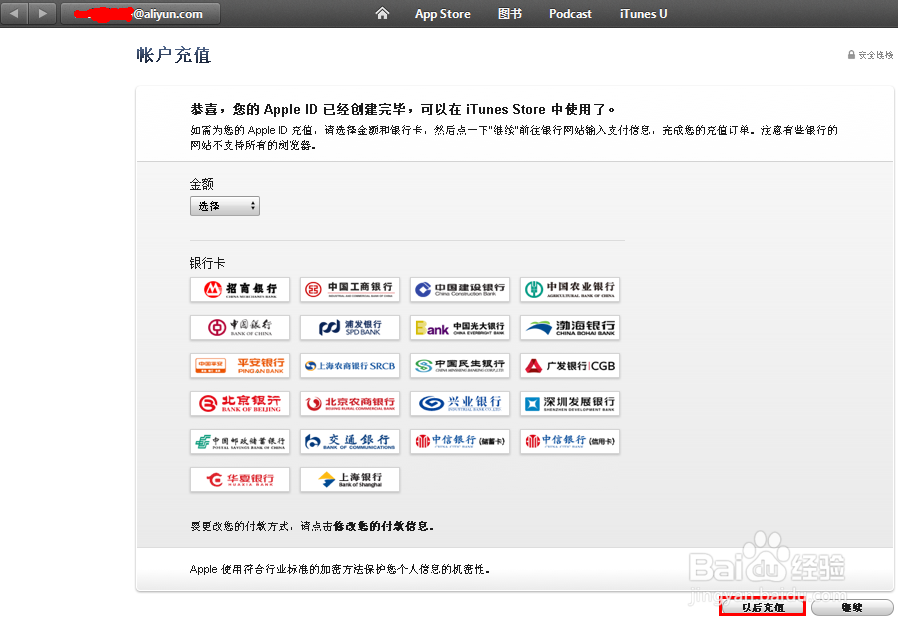Select 中国光大银行 bank card
This screenshot has width=898, height=627.
(x=460, y=327)
